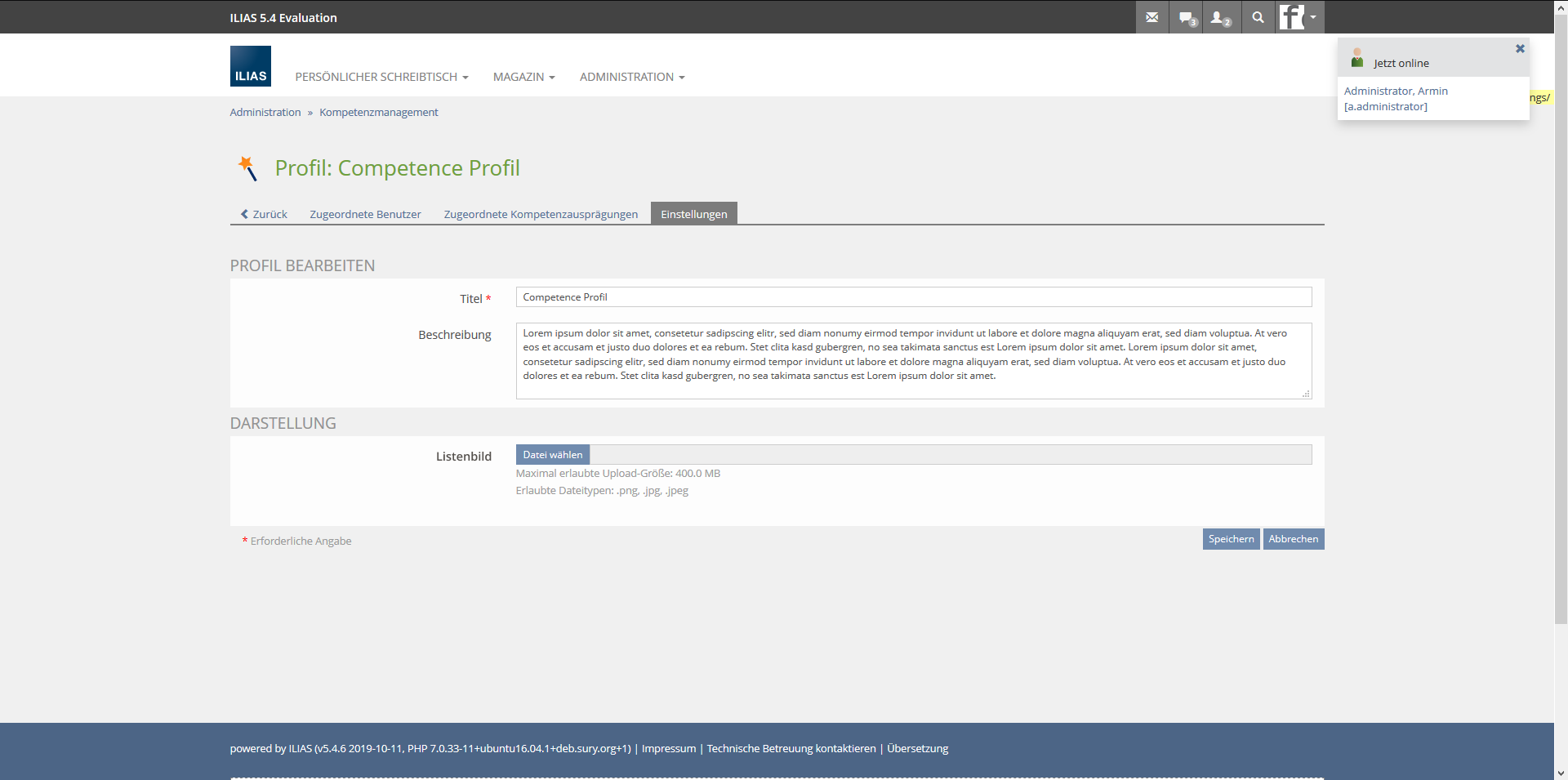Close the Jetzt online popup
Screen dimensions: 1568x780
[1520, 49]
